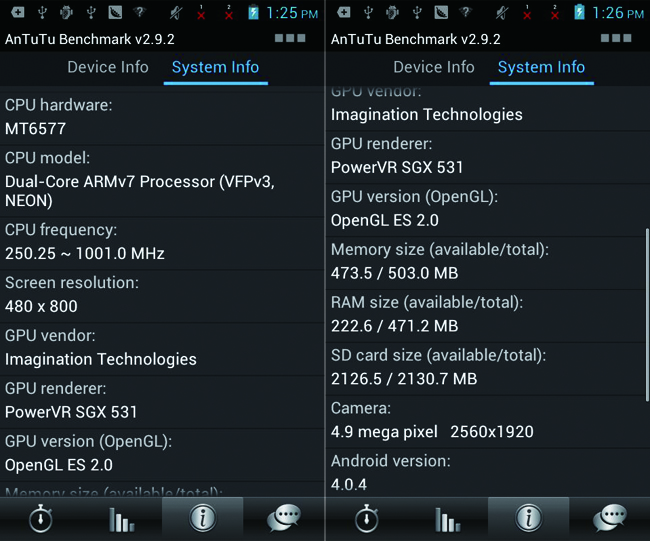Switch to Device Info tab on left screen
The height and width of the screenshot is (541, 650).
[107, 68]
